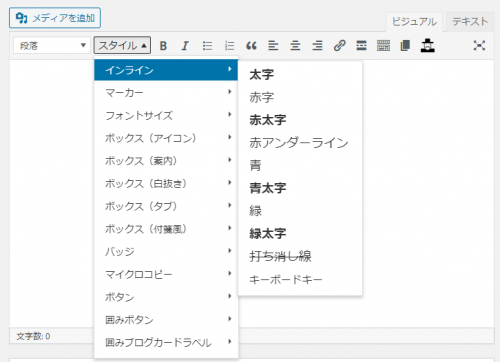Toggle bold formatting icon
500x362 pixels.
(x=163, y=45)
